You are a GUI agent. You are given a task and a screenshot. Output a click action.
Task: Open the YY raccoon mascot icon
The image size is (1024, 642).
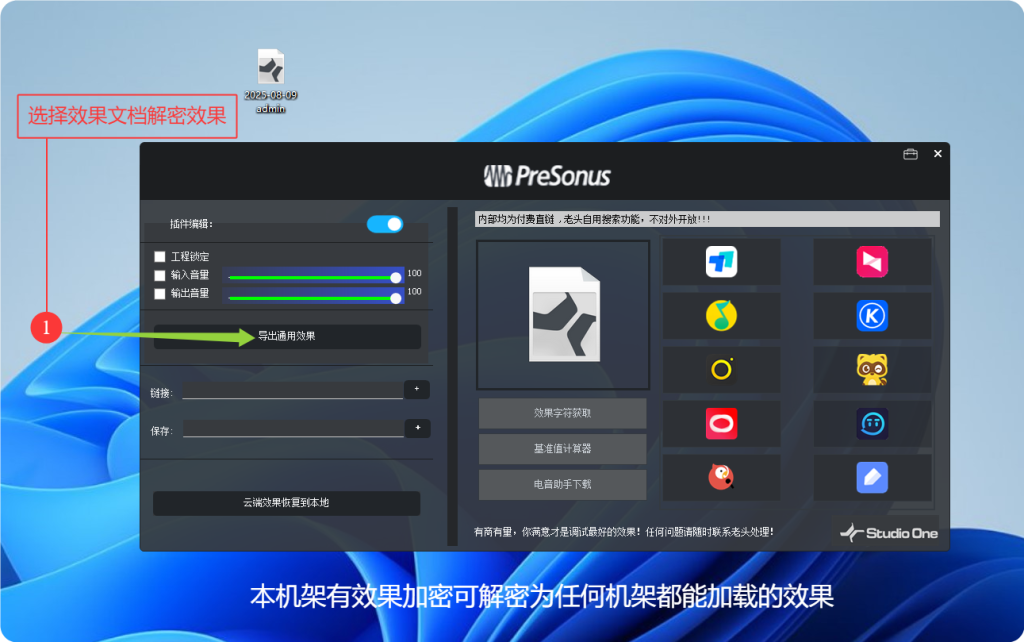pyautogui.click(x=872, y=370)
